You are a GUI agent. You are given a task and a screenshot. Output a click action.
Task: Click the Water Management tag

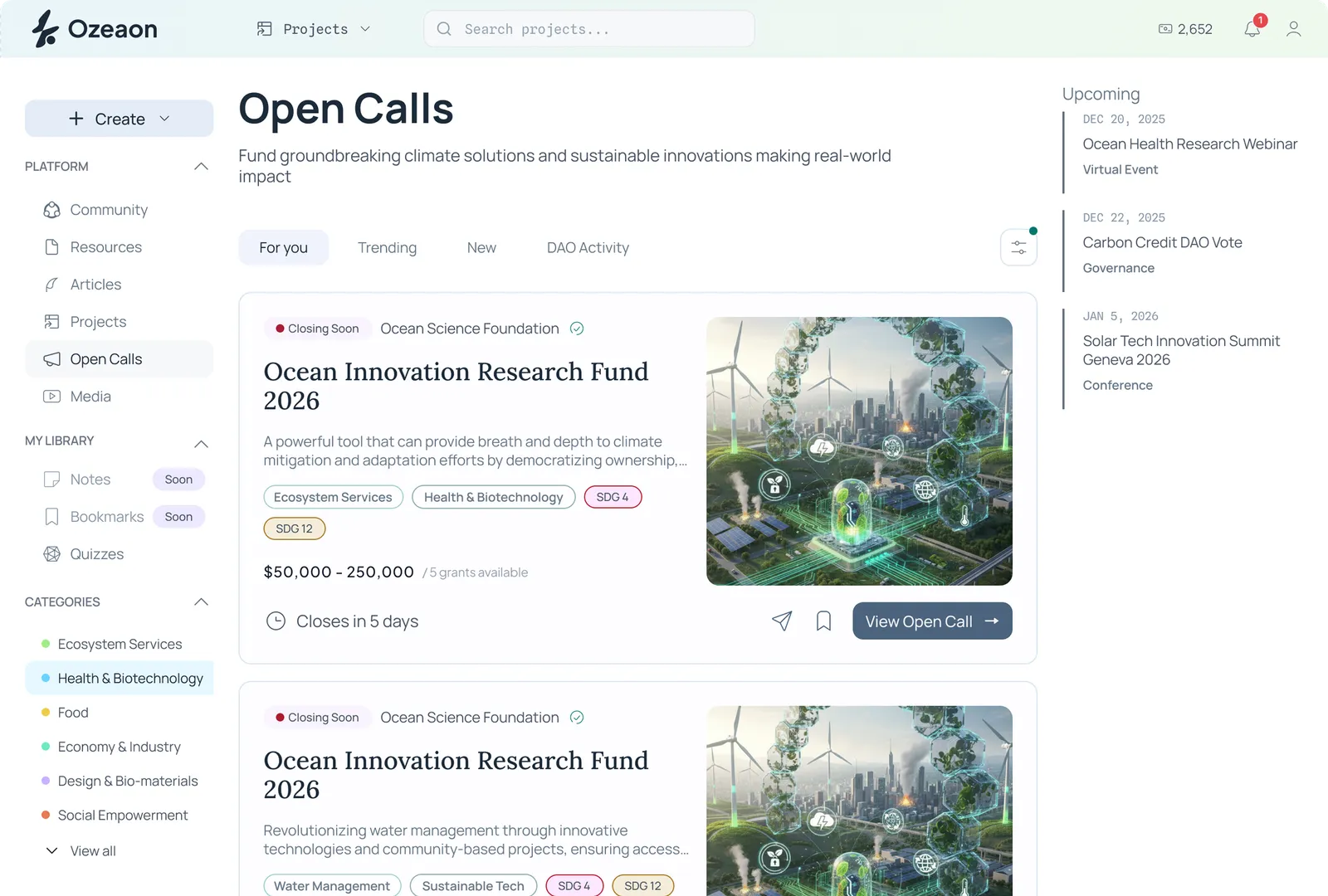(x=332, y=885)
